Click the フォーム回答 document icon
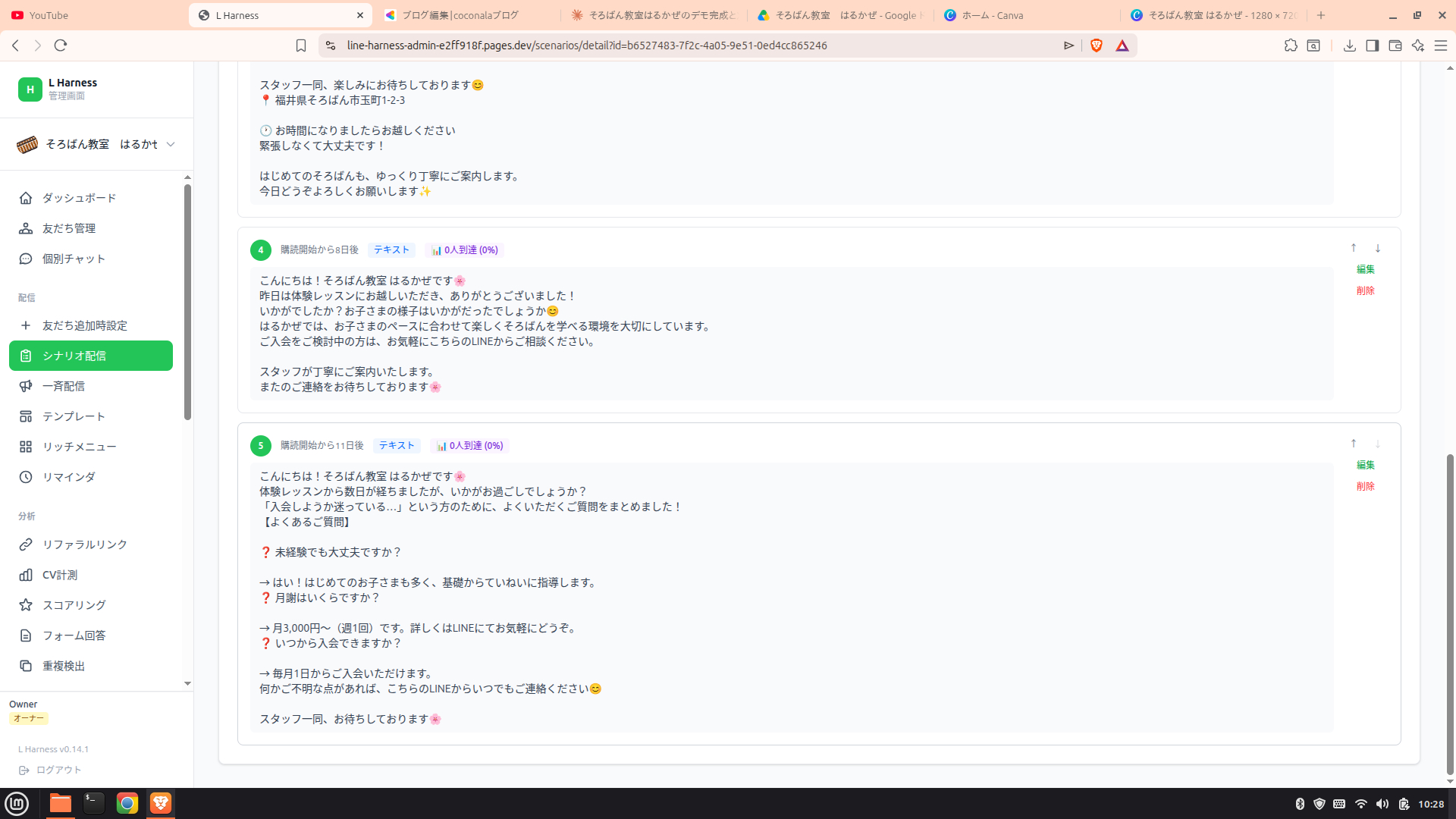This screenshot has width=1456, height=819. [26, 635]
